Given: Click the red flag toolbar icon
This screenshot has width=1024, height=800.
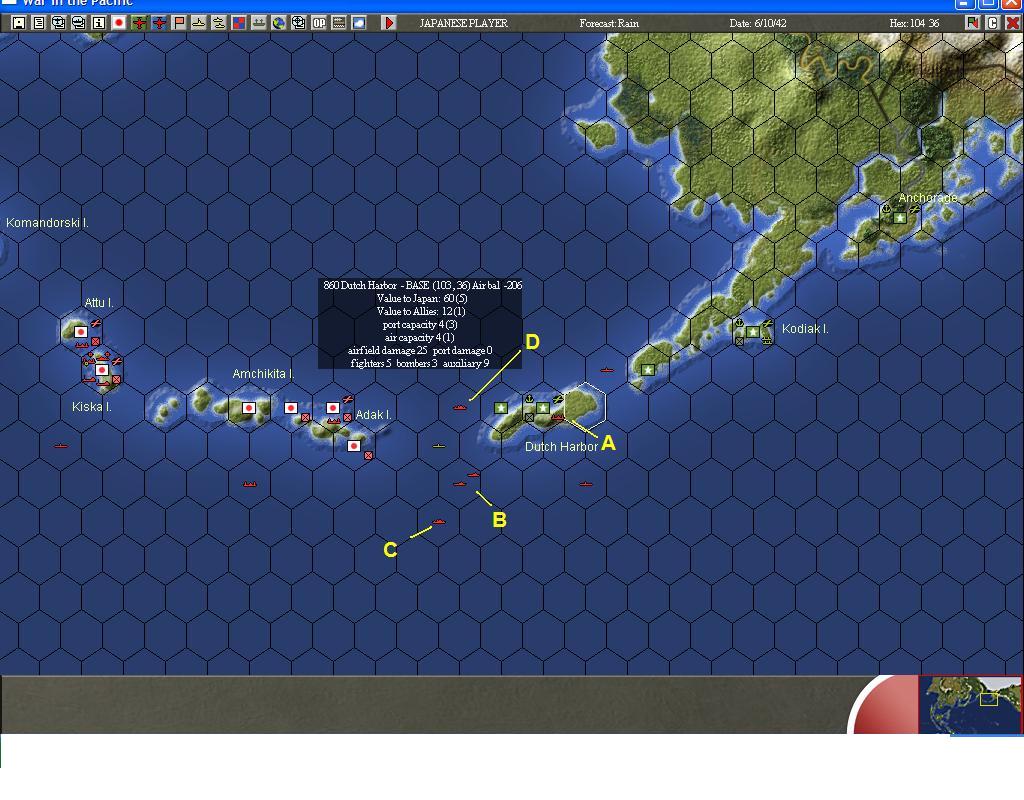Looking at the screenshot, I should (x=179, y=23).
